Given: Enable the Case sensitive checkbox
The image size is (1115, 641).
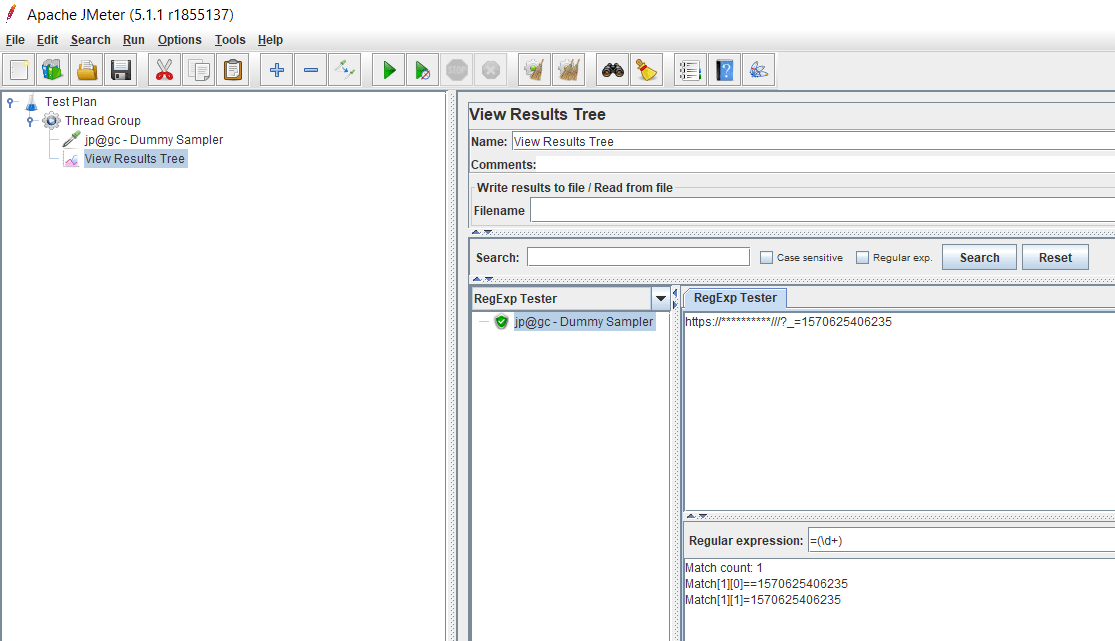Looking at the screenshot, I should pos(767,258).
